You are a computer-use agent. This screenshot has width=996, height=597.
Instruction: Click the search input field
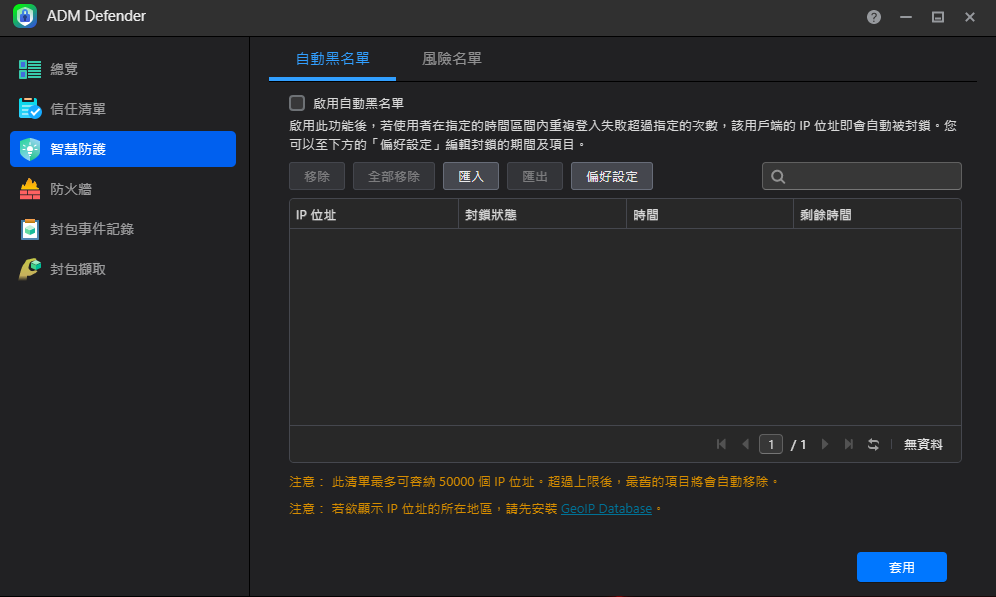click(x=872, y=176)
